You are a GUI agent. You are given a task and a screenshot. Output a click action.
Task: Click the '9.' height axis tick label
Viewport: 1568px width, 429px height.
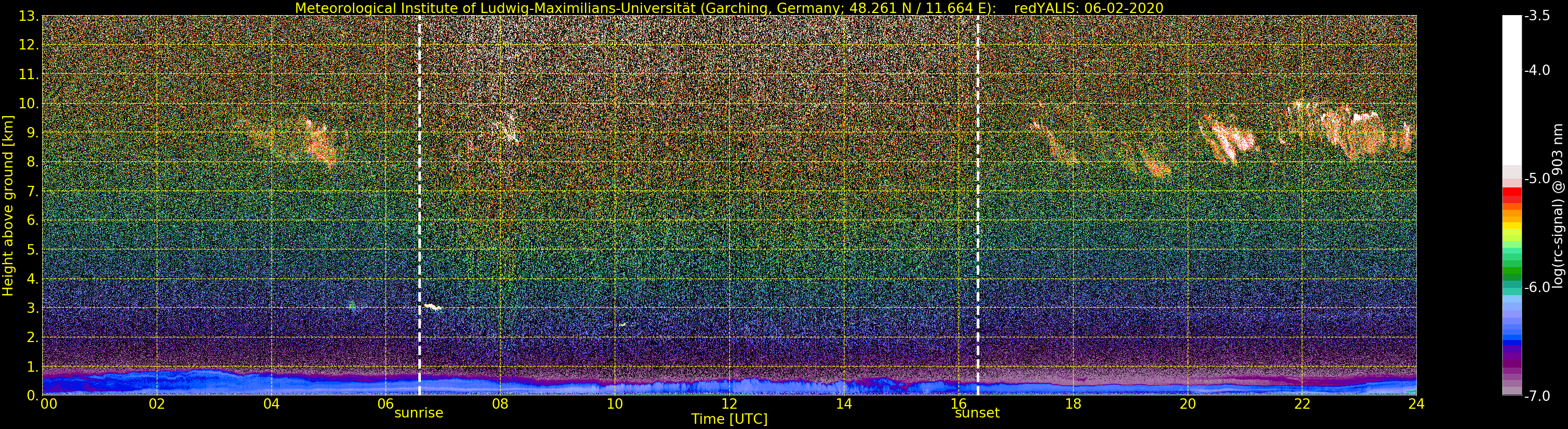(33, 133)
